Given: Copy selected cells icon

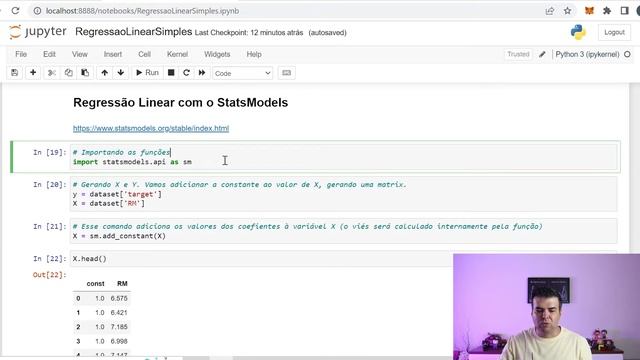Looking at the screenshot, I should [x=68, y=73].
